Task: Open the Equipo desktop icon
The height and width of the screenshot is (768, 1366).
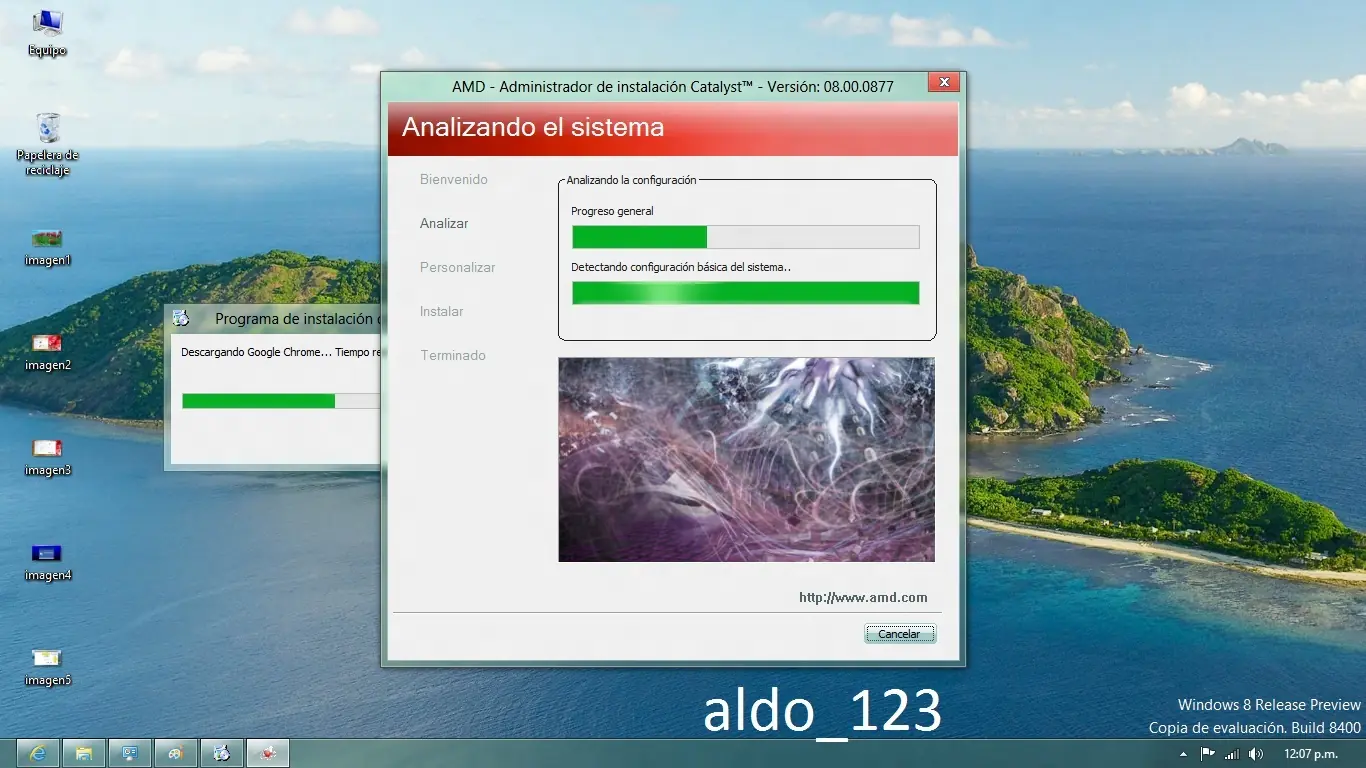Action: click(47, 32)
